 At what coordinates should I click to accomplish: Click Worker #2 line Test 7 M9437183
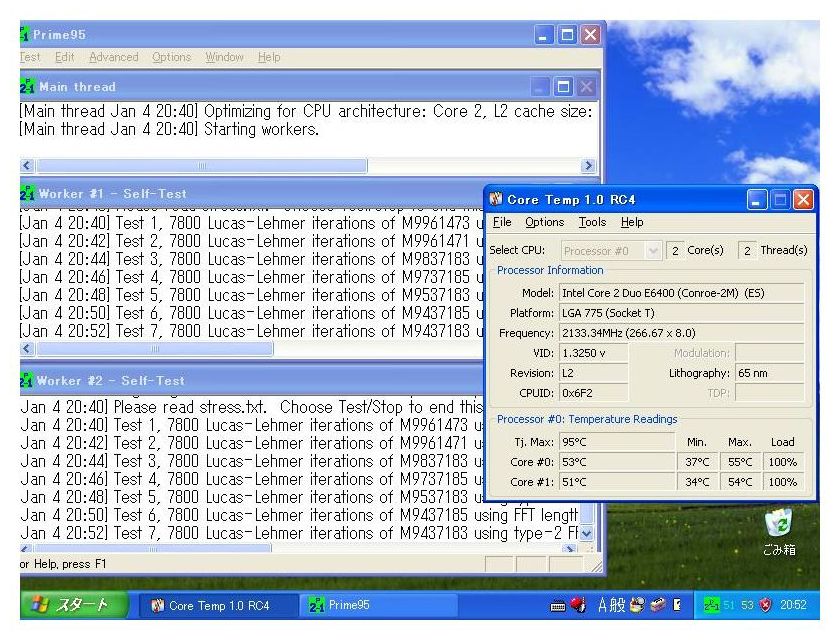click(300, 533)
